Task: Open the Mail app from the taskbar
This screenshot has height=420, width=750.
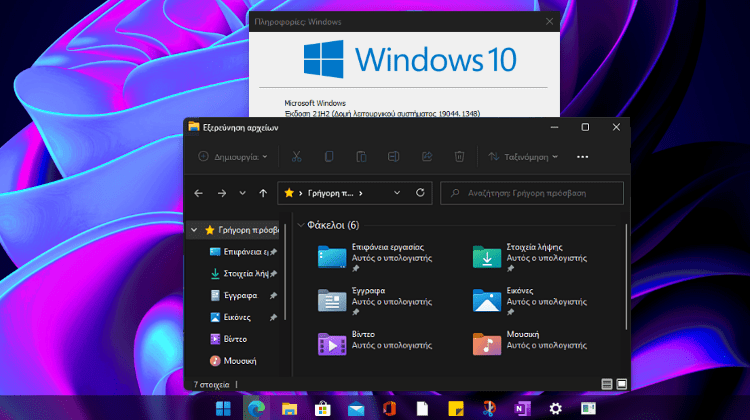Action: [356, 409]
